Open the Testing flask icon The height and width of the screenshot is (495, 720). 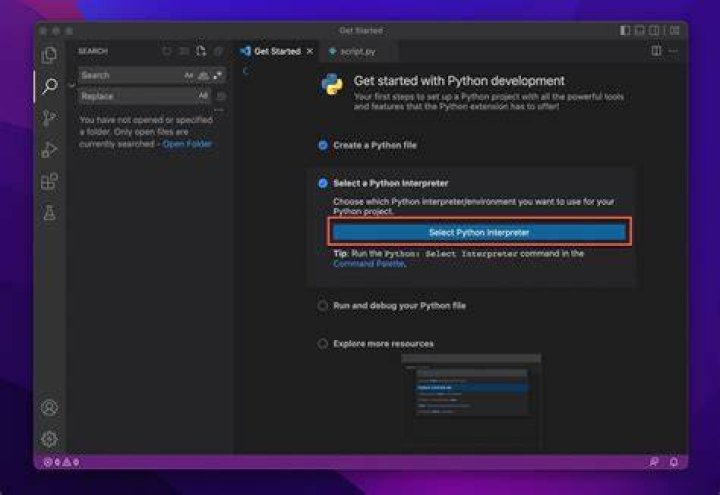click(x=49, y=213)
